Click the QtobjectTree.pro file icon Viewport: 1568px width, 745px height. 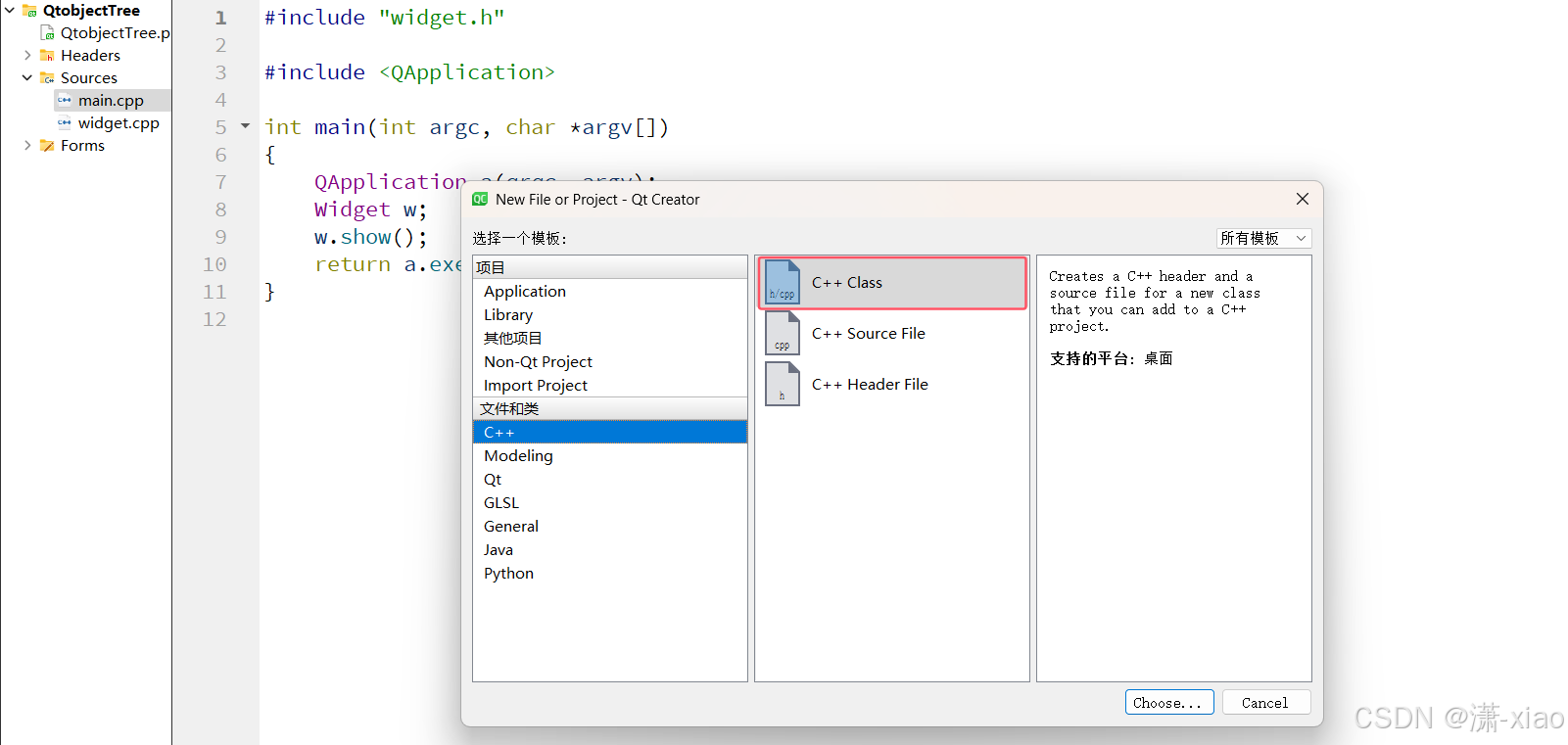point(47,33)
